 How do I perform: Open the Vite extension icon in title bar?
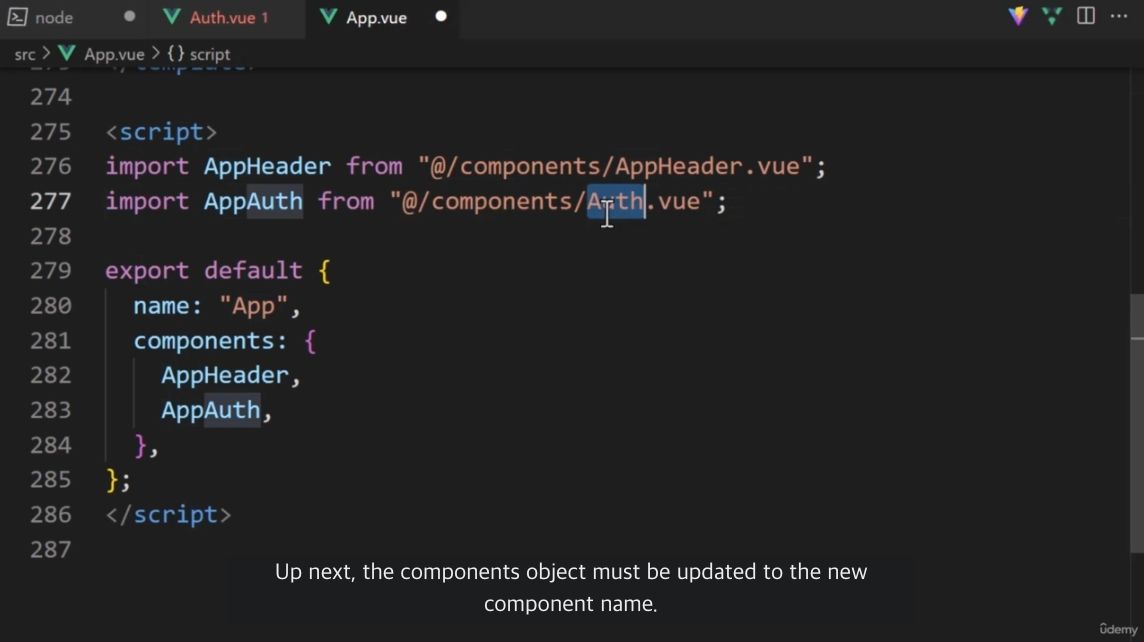[1018, 16]
